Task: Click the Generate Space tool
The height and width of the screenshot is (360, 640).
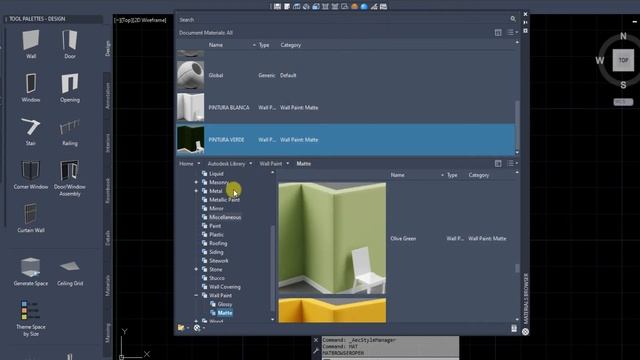Action: pos(31,271)
